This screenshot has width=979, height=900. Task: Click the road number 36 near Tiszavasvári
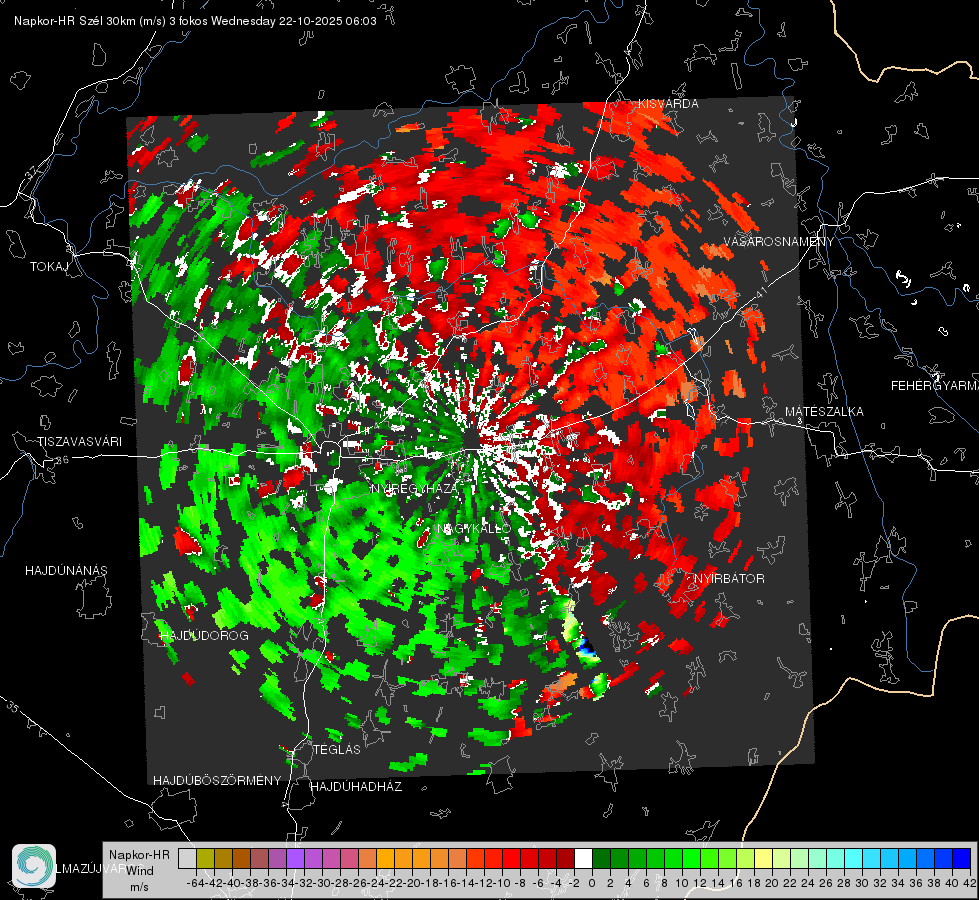63,460
